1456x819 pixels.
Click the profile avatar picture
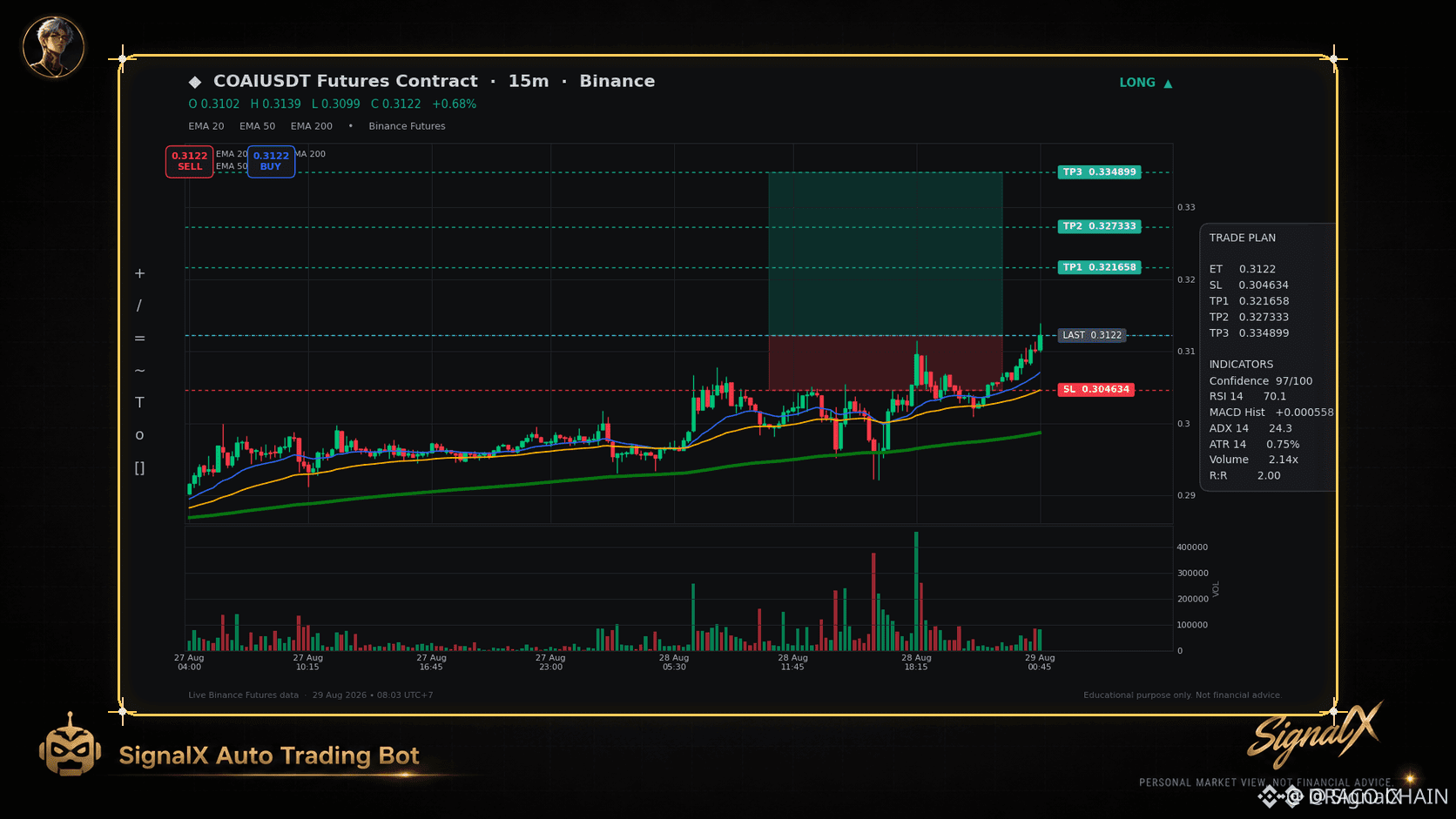click(x=53, y=46)
